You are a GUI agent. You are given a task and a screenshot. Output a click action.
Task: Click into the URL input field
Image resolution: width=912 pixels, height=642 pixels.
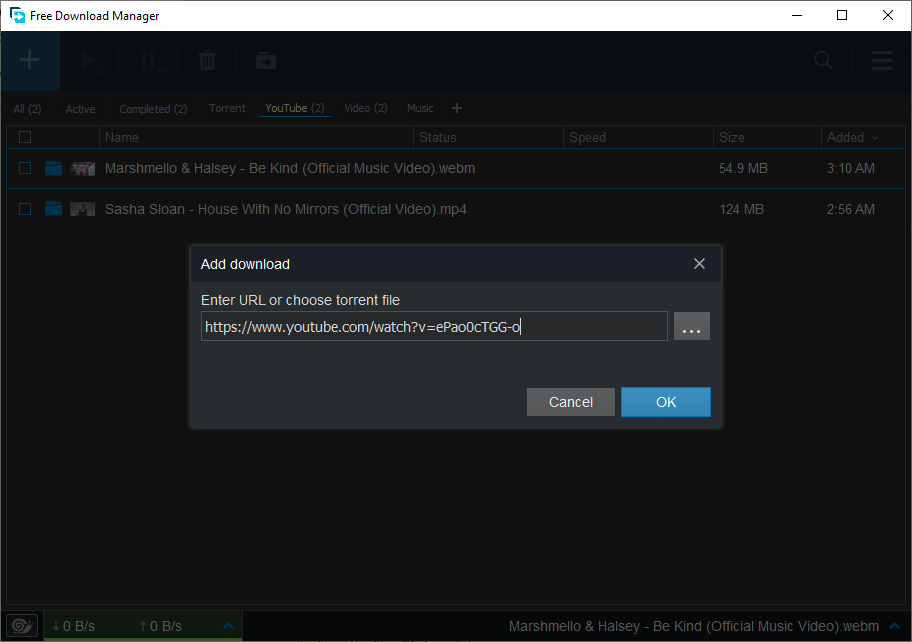point(434,326)
